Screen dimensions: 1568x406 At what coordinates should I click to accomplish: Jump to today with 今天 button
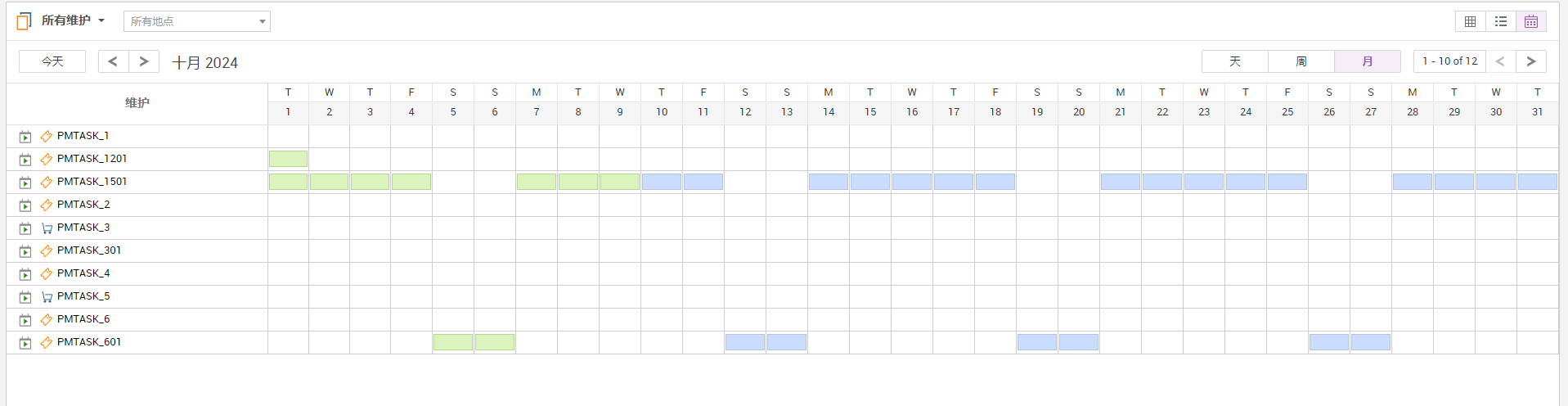pyautogui.click(x=52, y=61)
